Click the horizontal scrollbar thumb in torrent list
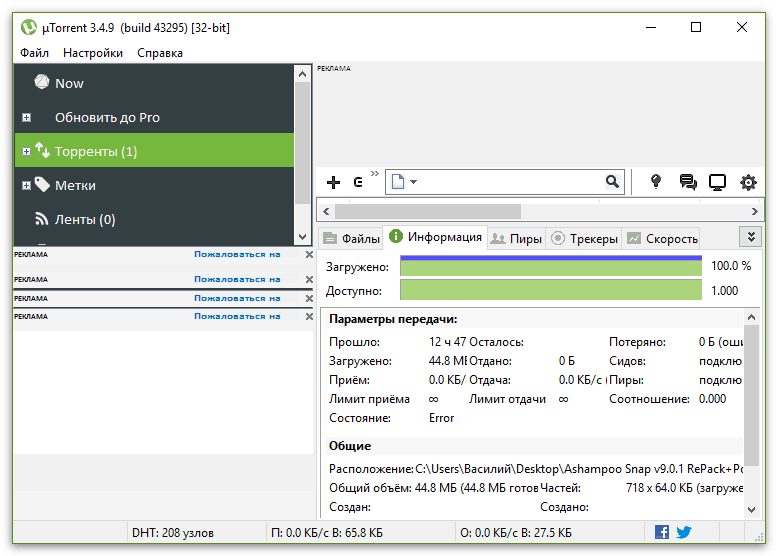Screen dimensions: 778x556 coord(428,211)
